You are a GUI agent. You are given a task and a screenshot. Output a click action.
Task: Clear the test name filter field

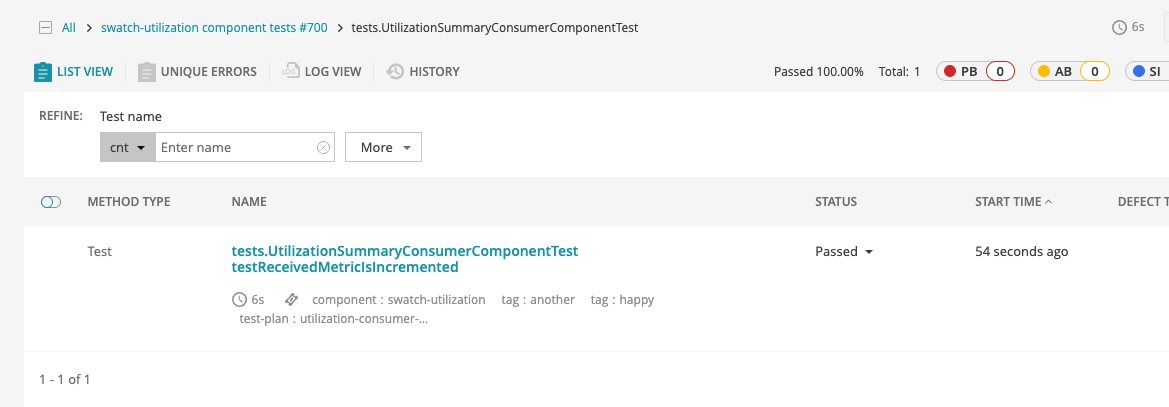click(323, 148)
